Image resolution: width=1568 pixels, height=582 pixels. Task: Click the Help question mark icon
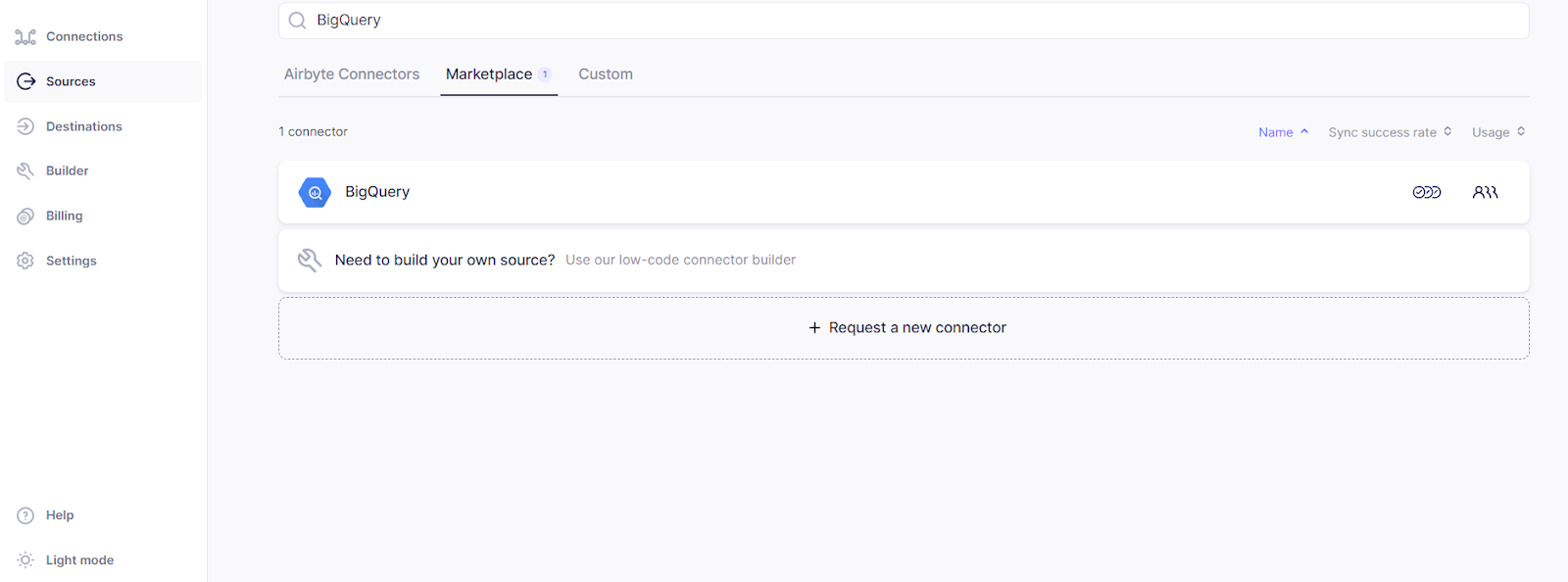[25, 515]
